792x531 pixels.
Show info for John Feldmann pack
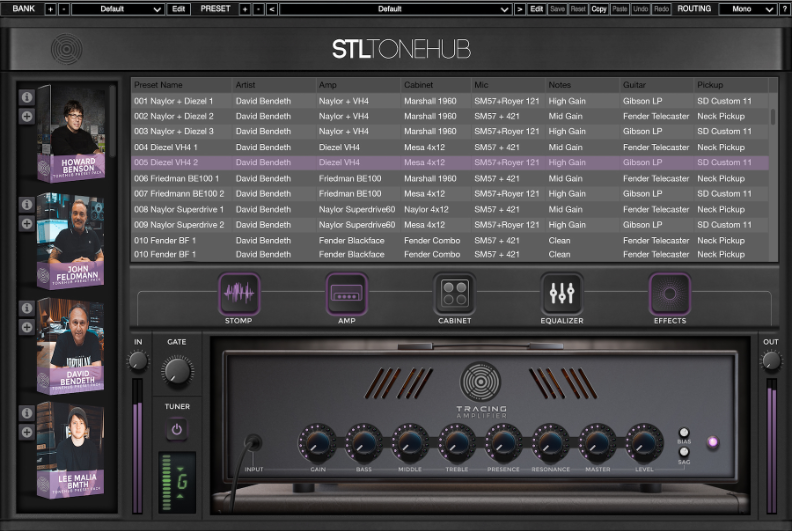(x=27, y=204)
